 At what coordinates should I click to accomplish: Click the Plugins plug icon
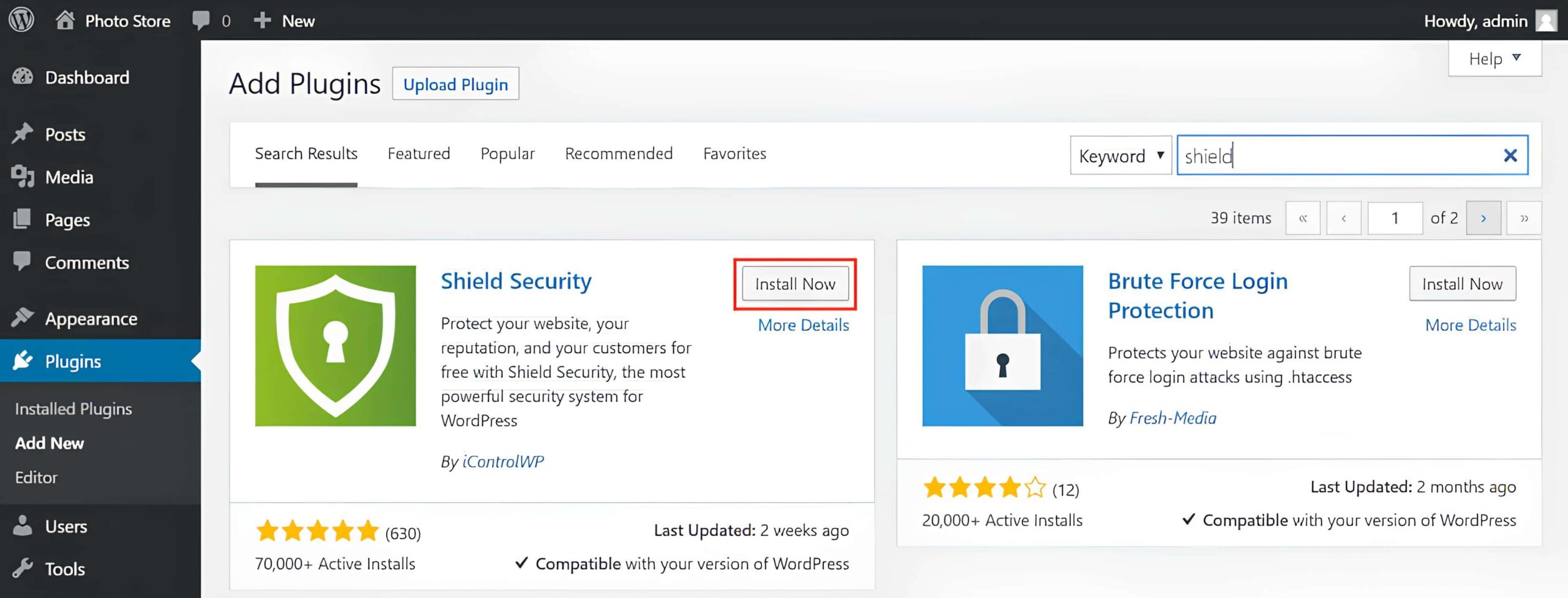tap(23, 361)
